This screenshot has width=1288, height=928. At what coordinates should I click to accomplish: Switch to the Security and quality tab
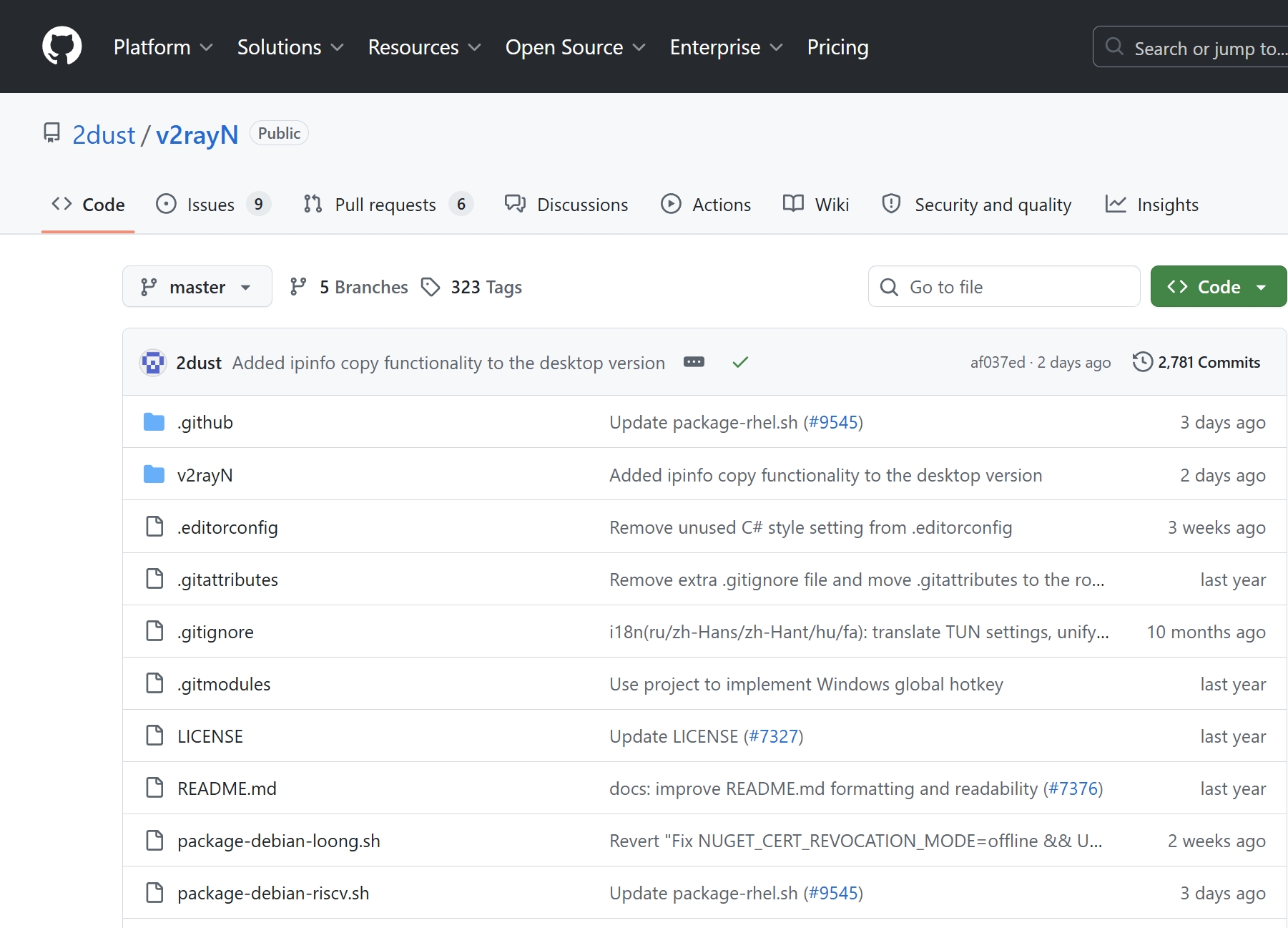tap(976, 205)
